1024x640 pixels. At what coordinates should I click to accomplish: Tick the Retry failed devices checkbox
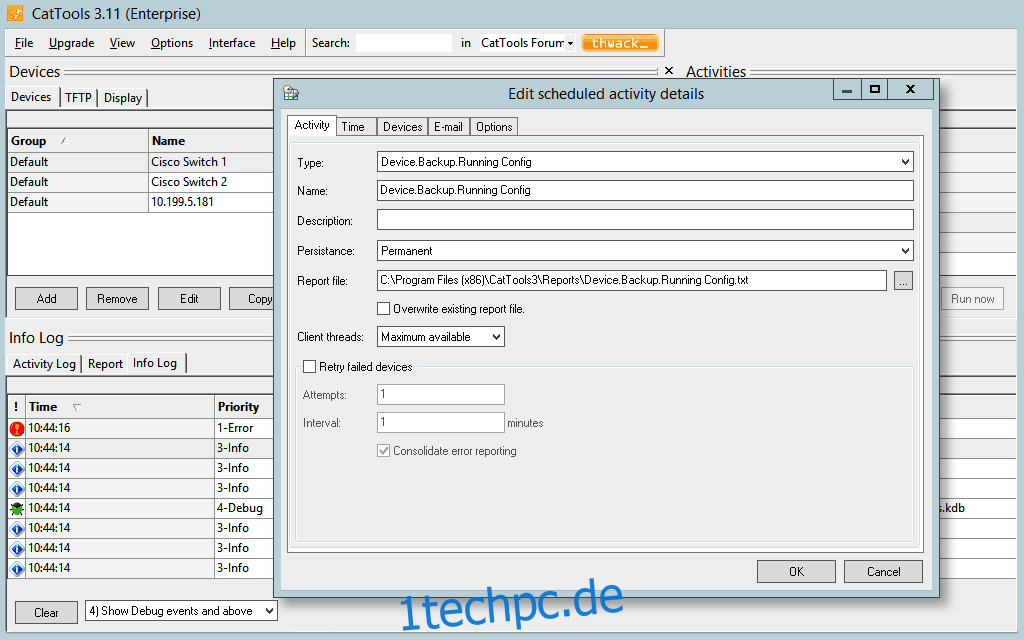click(310, 366)
